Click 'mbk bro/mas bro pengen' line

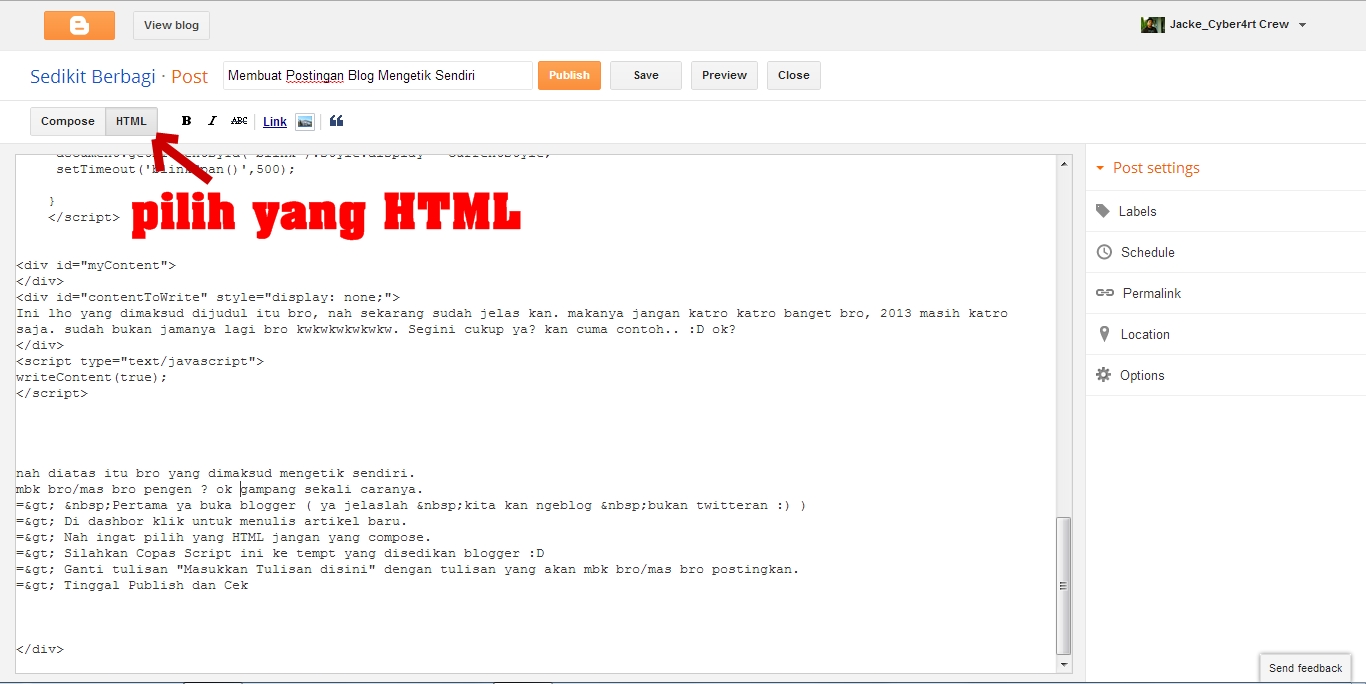click(x=220, y=489)
